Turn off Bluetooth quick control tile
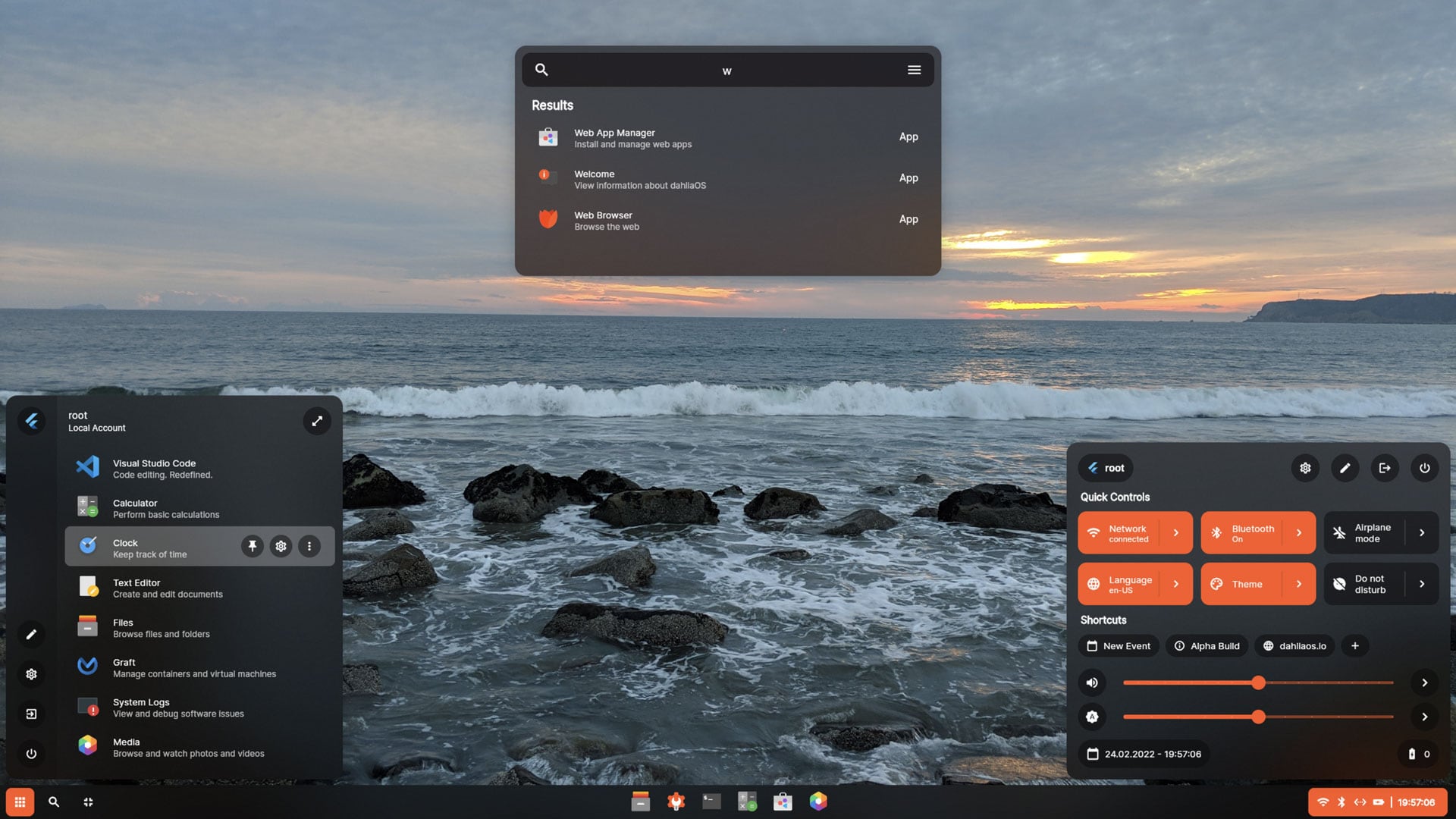 1244,533
